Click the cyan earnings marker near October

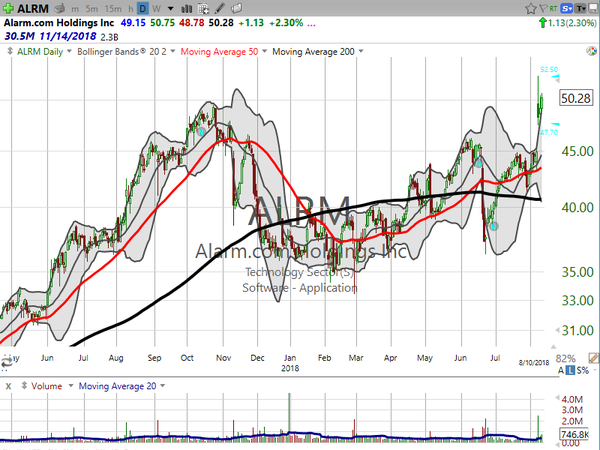[201, 130]
